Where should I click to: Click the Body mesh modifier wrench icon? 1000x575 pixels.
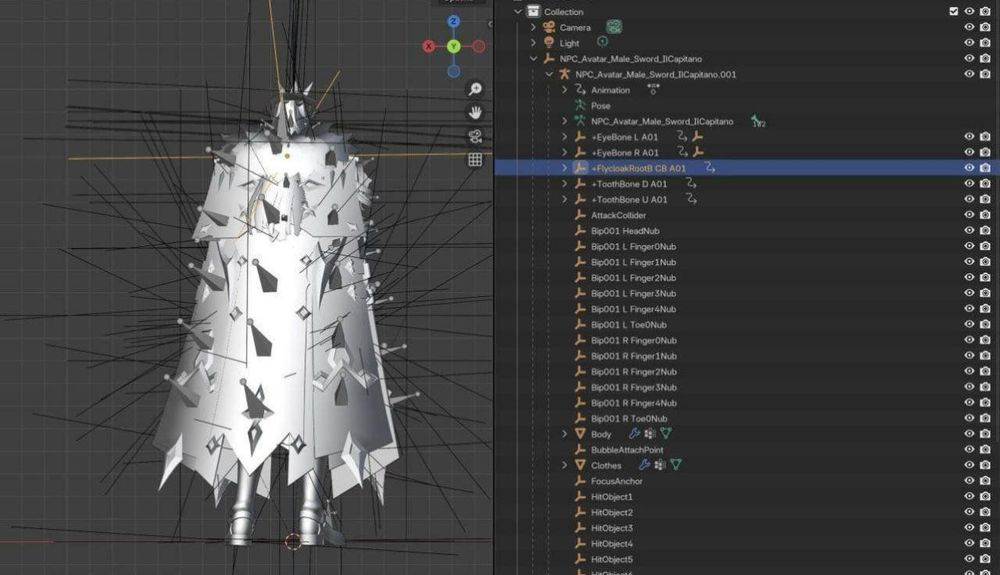pos(633,434)
